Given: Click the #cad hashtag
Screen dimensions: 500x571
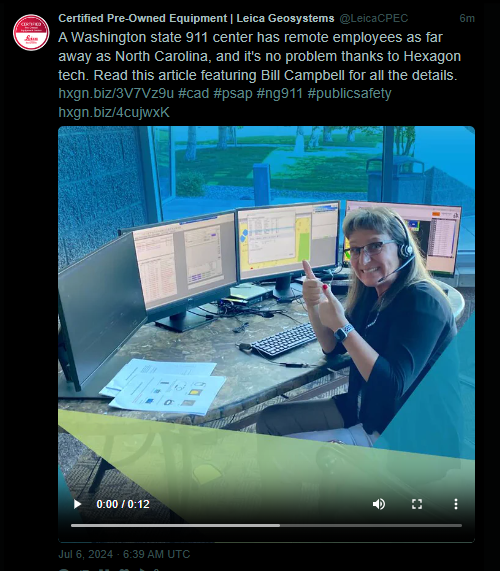Looking at the screenshot, I should tap(193, 94).
